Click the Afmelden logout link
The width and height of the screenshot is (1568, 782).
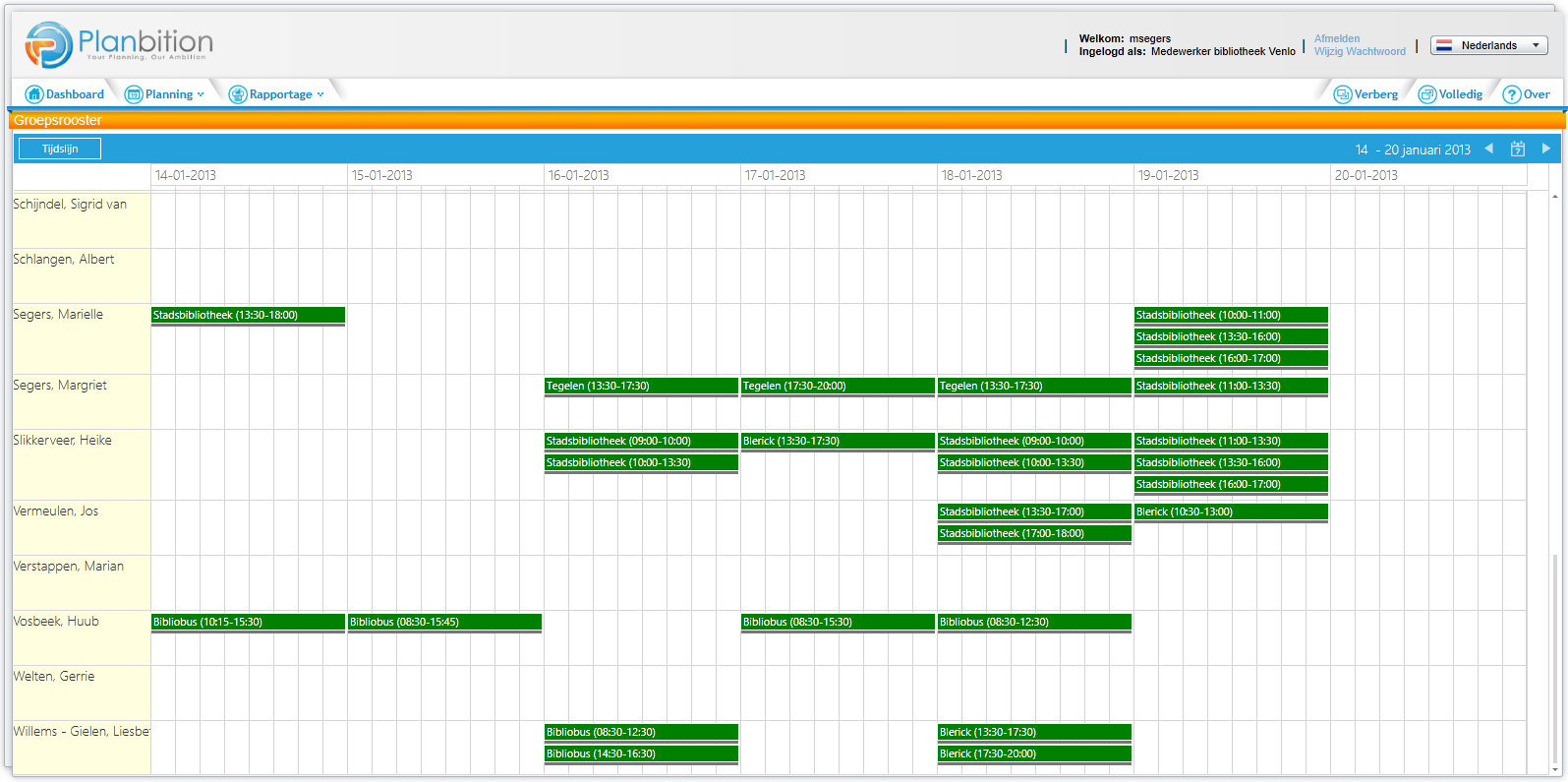1337,39
